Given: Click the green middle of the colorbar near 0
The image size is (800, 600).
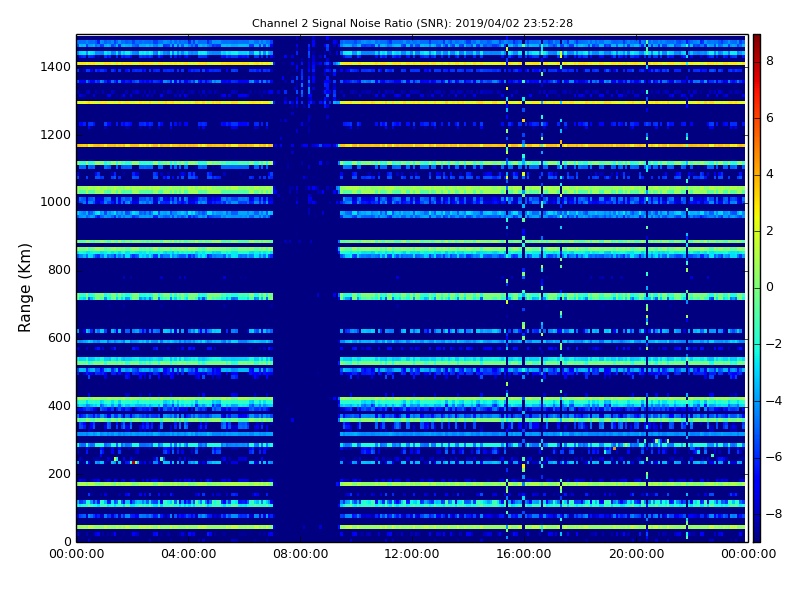Looking at the screenshot, I should tap(757, 288).
